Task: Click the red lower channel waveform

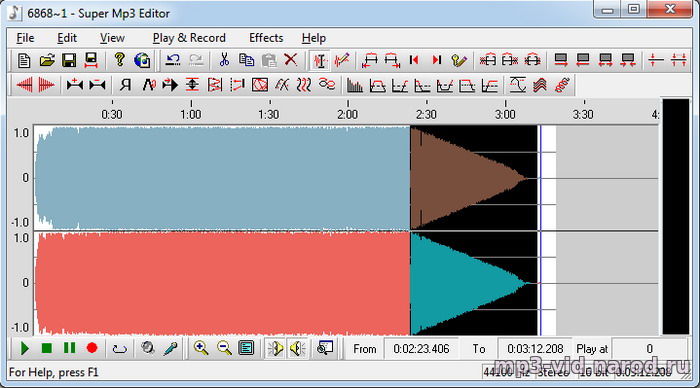Action: pyautogui.click(x=222, y=283)
